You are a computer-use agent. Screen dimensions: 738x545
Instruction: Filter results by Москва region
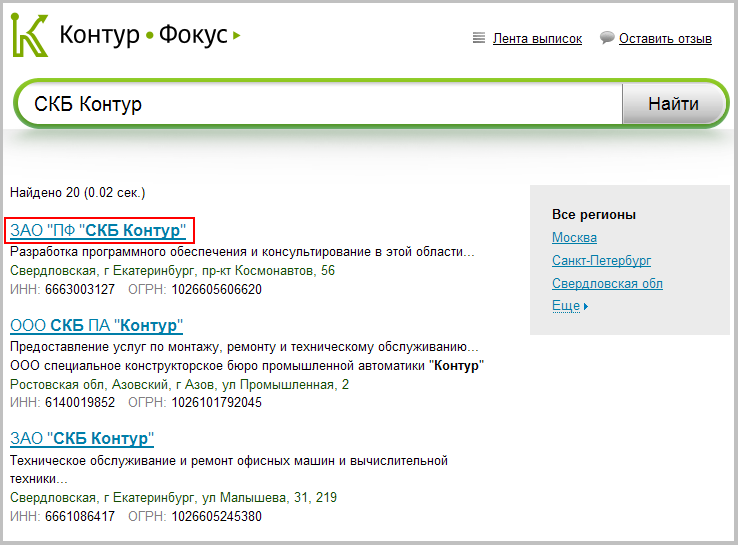tap(574, 238)
